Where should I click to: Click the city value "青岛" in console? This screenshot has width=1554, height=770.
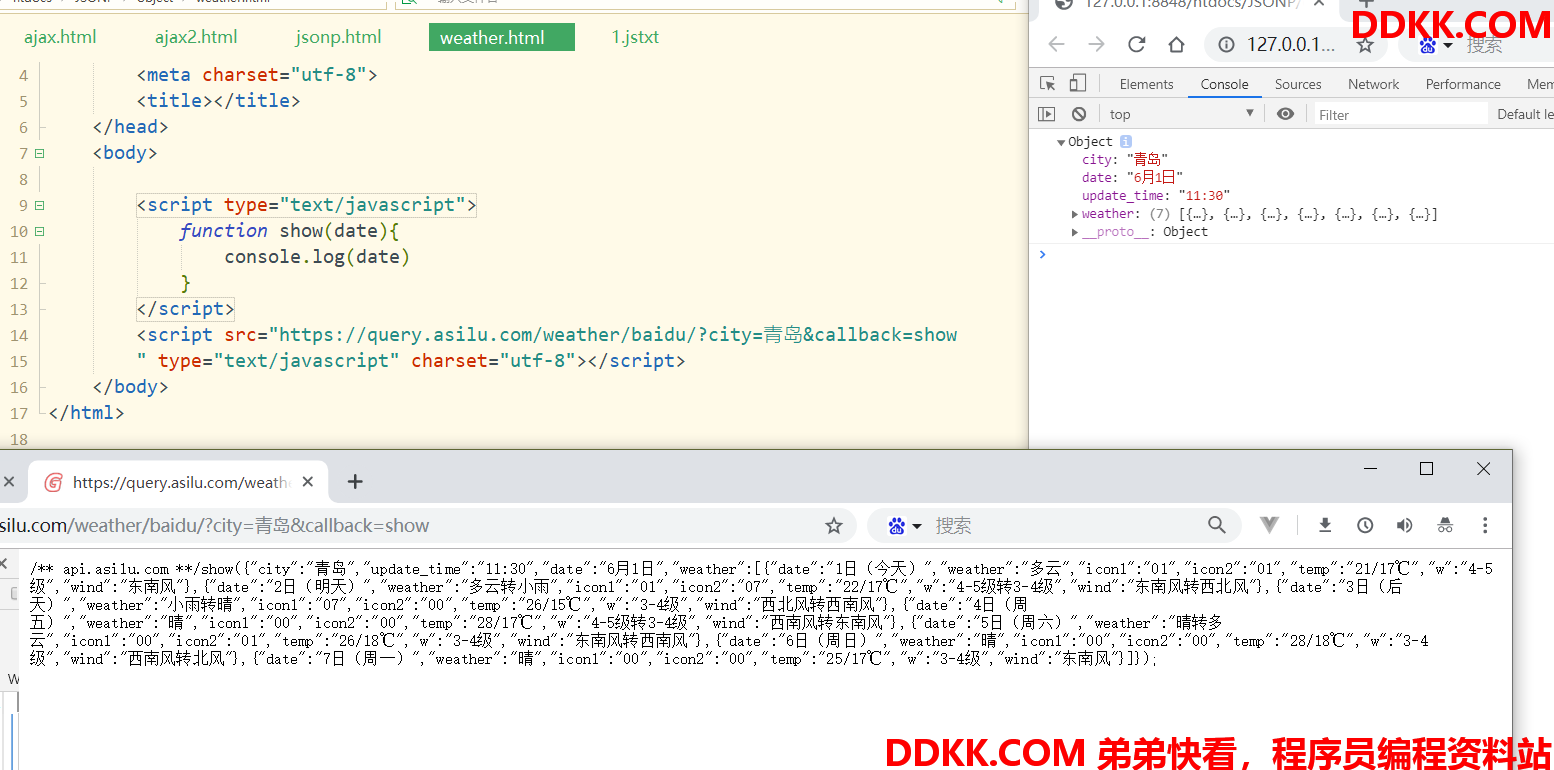point(1147,160)
